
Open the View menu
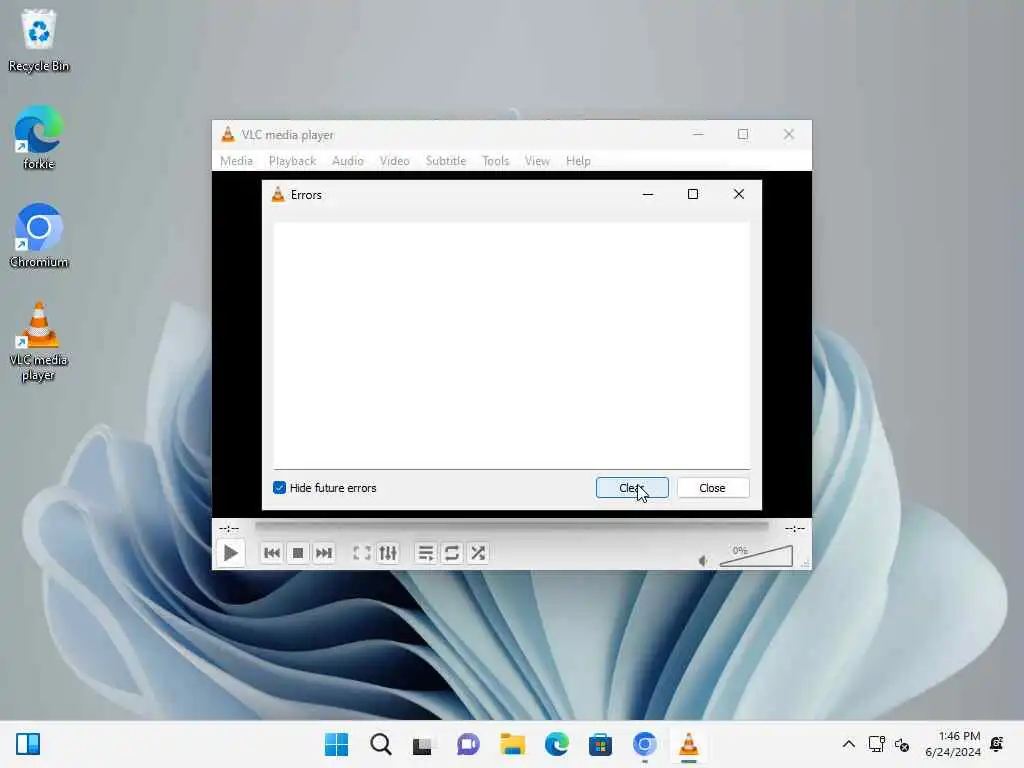coord(537,161)
